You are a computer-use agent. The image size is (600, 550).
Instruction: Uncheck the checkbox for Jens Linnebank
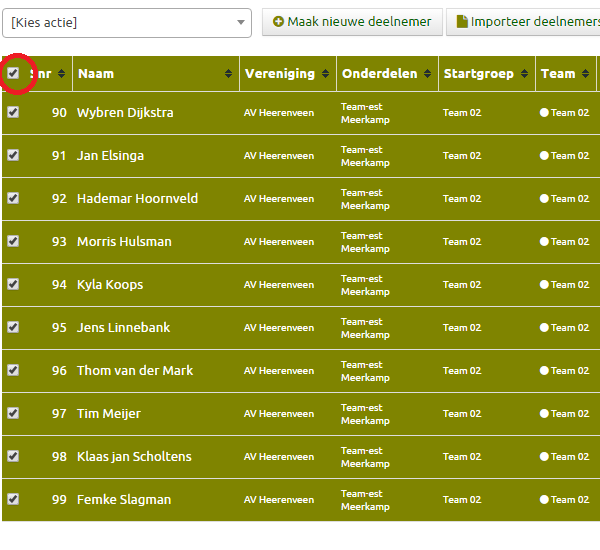coord(13,327)
